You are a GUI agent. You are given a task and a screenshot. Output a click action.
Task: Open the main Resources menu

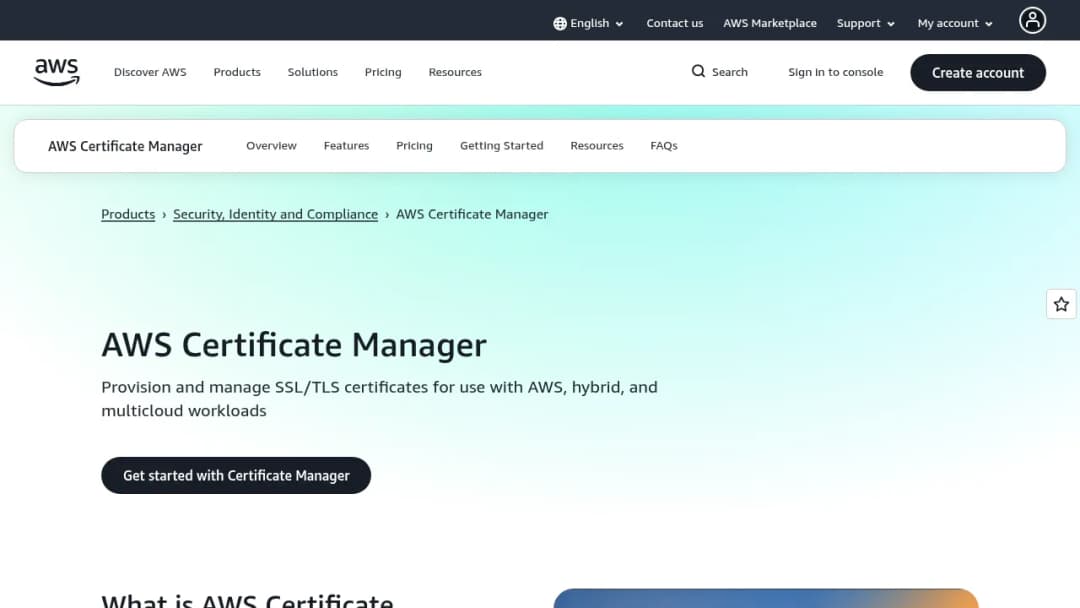coord(455,72)
